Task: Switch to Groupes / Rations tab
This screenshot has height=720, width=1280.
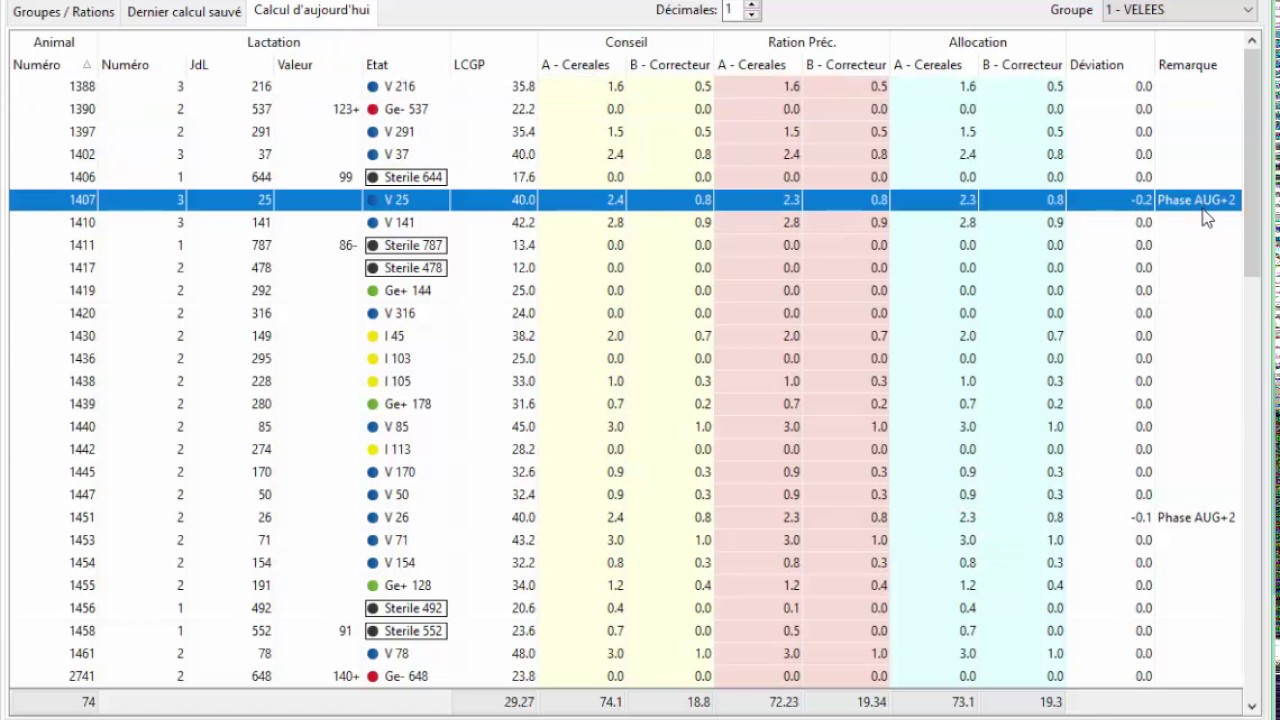Action: point(64,12)
